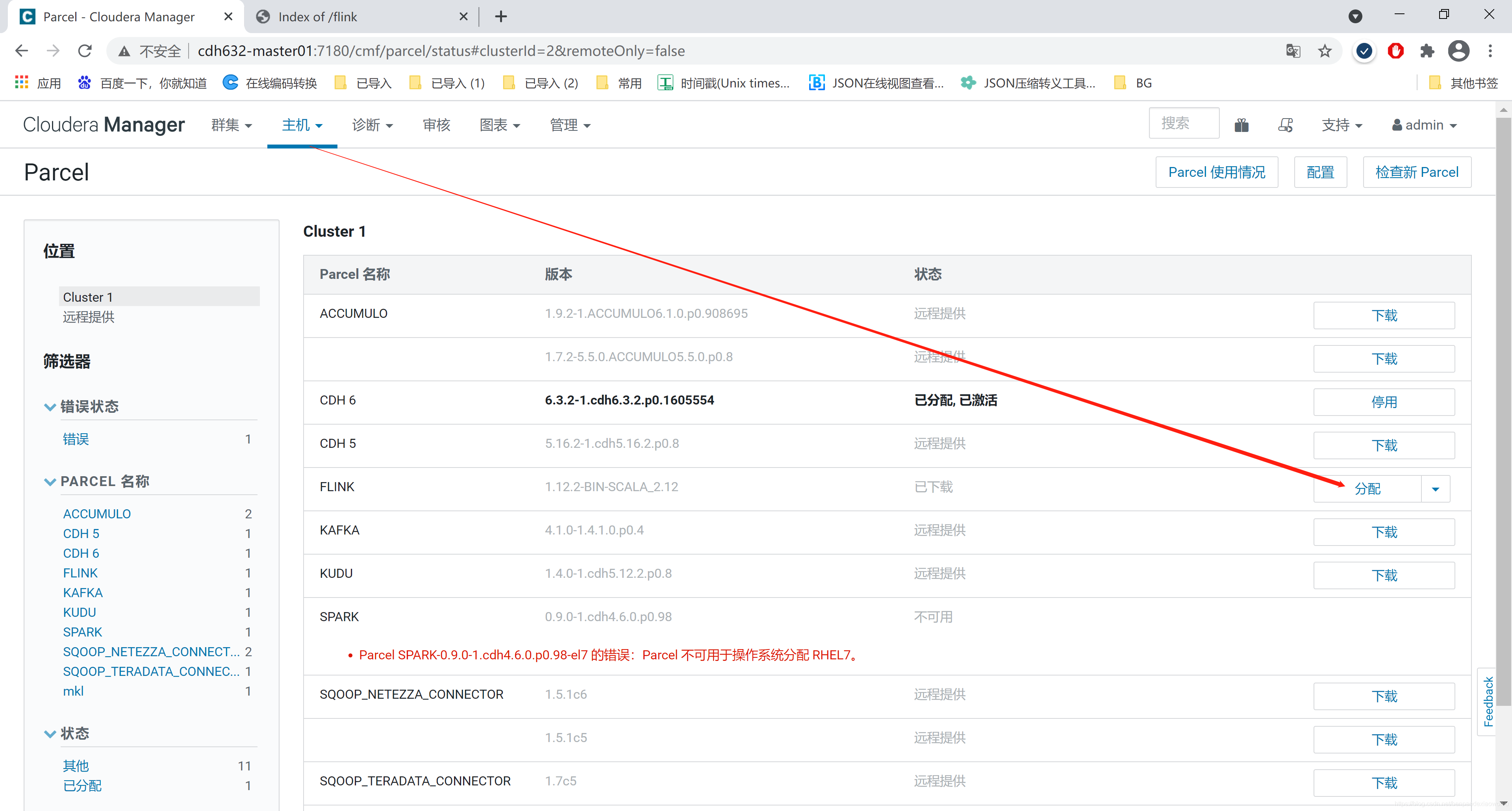The width and height of the screenshot is (1512, 811).
Task: Reload the current page
Action: tap(85, 51)
